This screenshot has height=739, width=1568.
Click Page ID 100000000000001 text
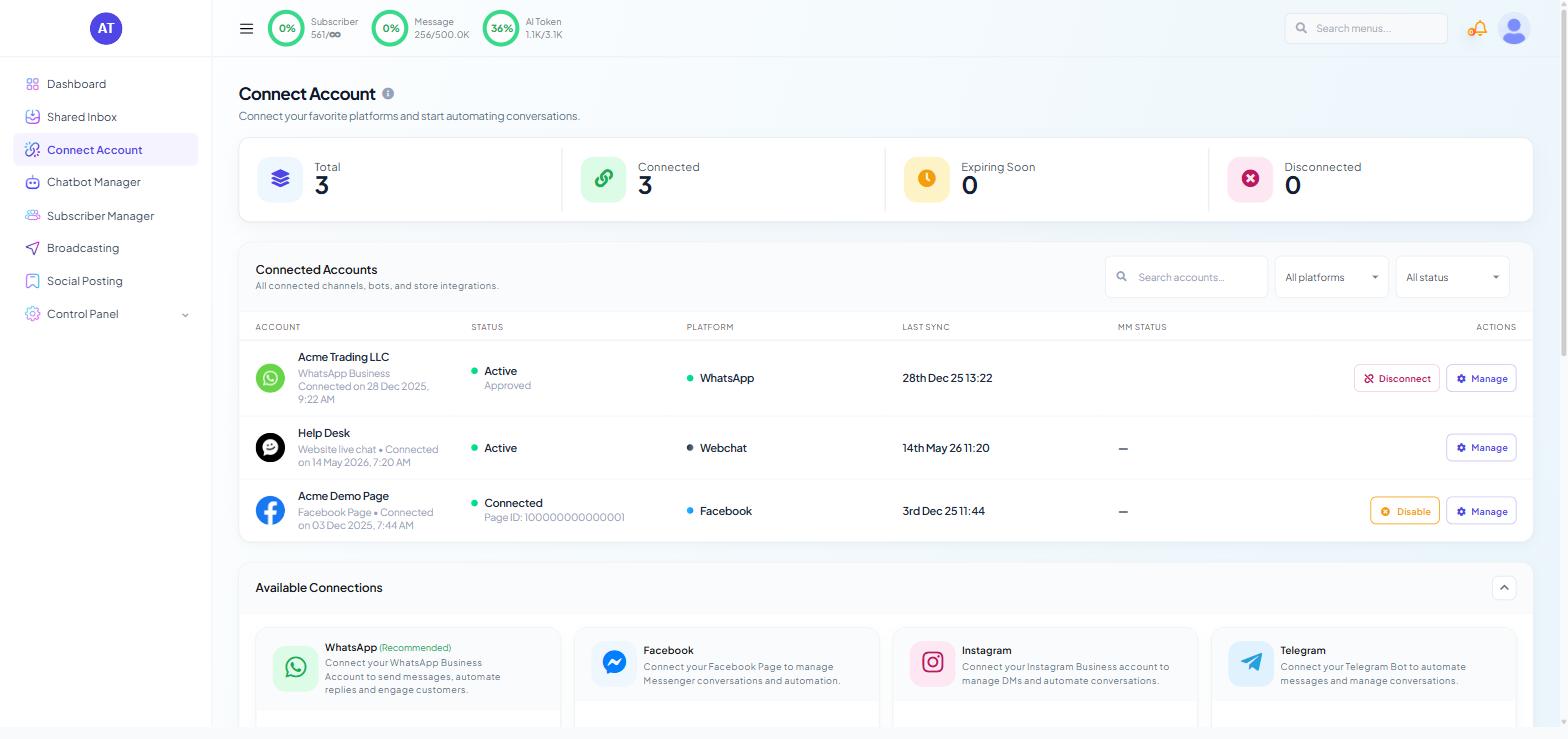pyautogui.click(x=554, y=517)
